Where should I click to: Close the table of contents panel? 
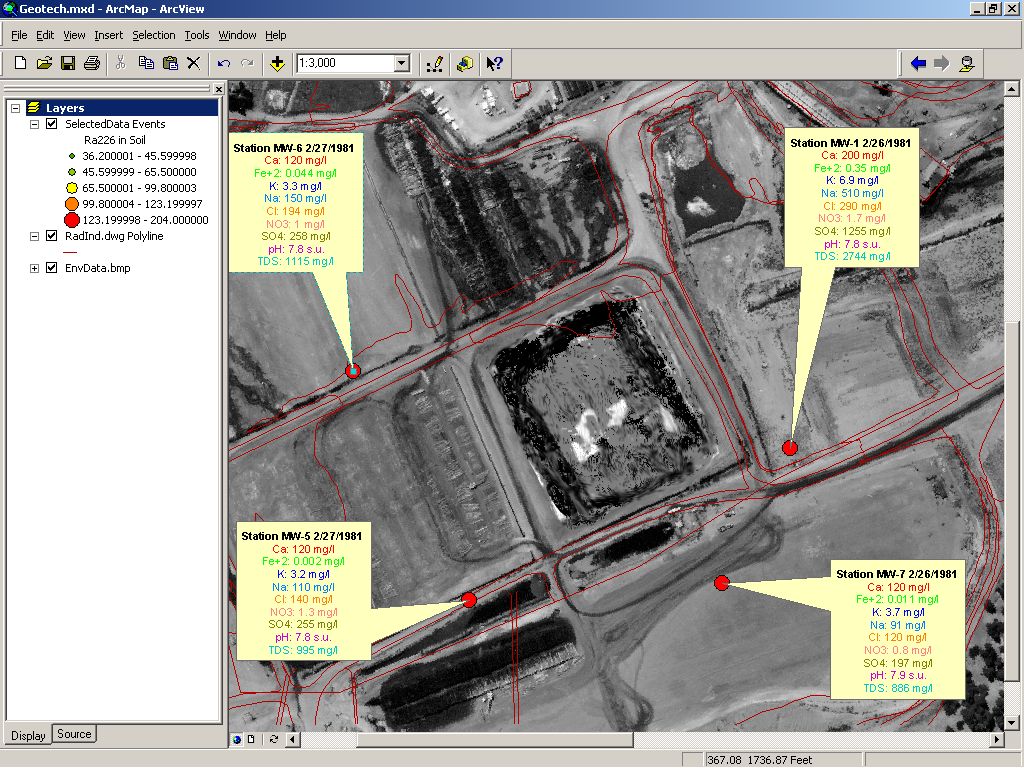point(219,89)
